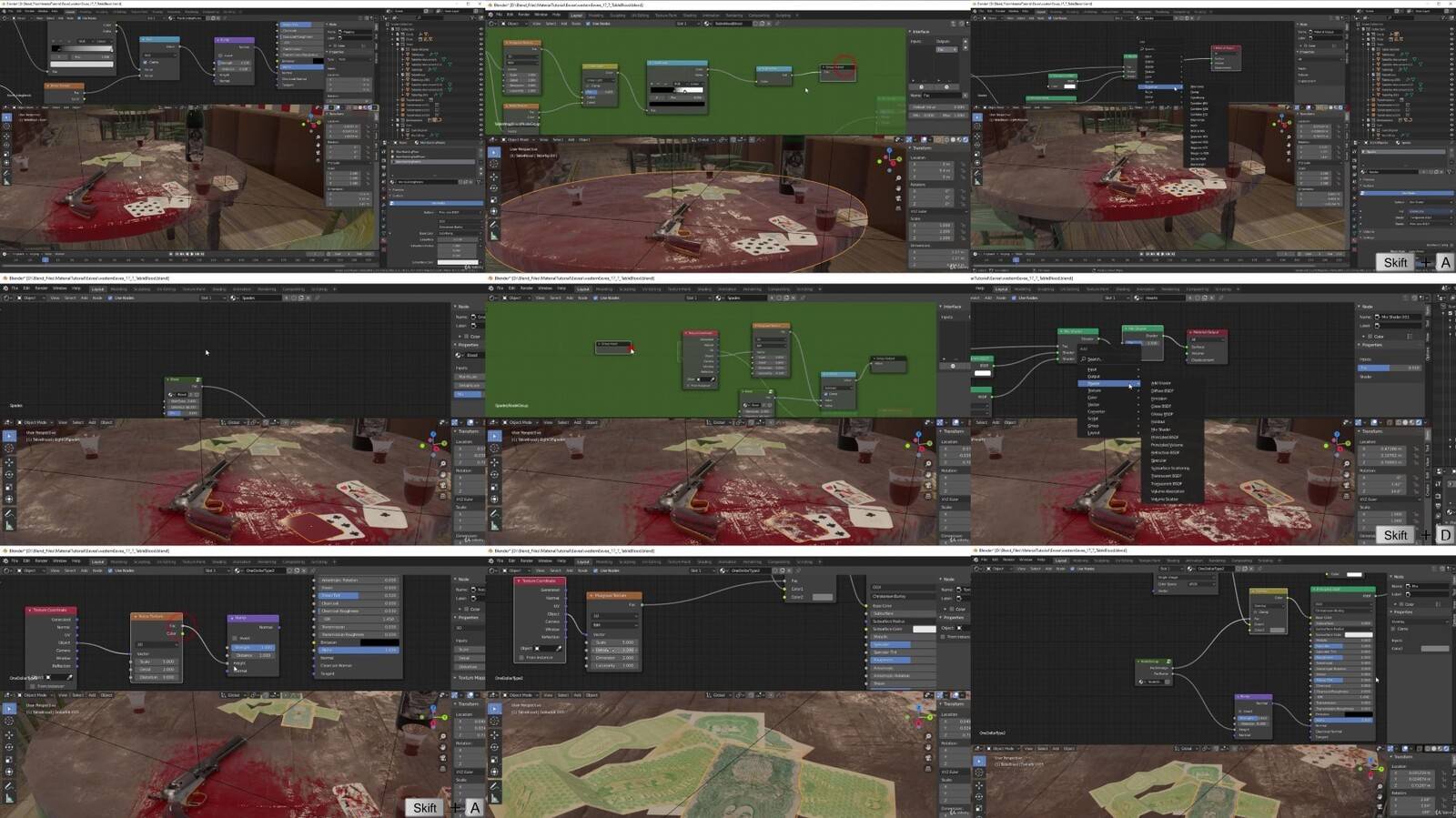Image resolution: width=1456 pixels, height=818 pixels.
Task: Click the viewport zoom icon near the Skift+D overlay
Action: (1346, 464)
